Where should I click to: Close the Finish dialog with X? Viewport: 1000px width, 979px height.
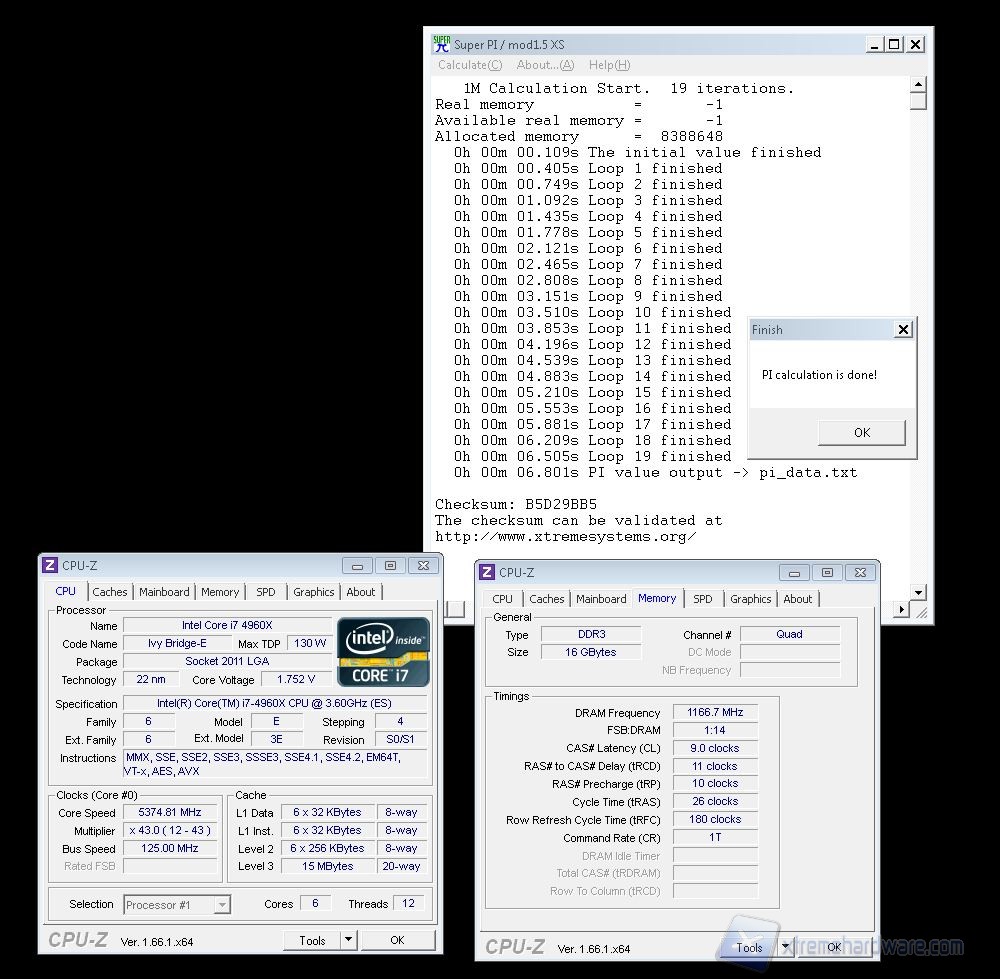(902, 330)
